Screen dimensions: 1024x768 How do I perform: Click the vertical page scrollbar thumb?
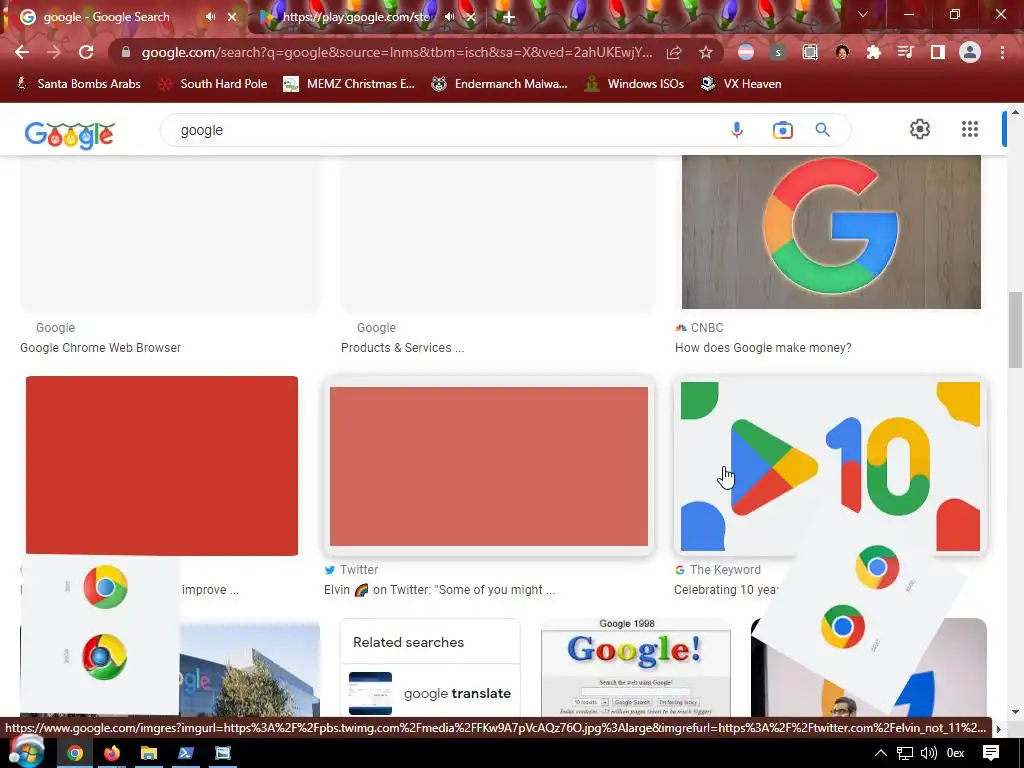(1015, 330)
